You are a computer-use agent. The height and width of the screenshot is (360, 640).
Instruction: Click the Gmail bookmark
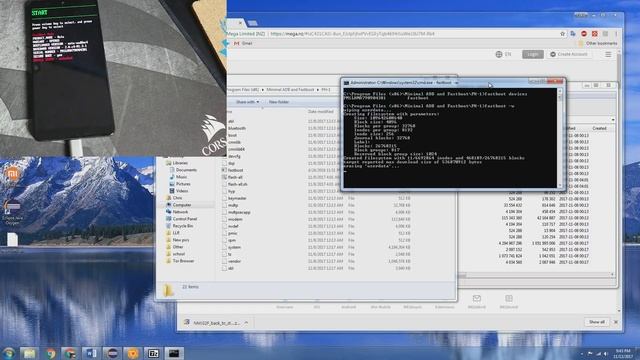click(x=243, y=43)
